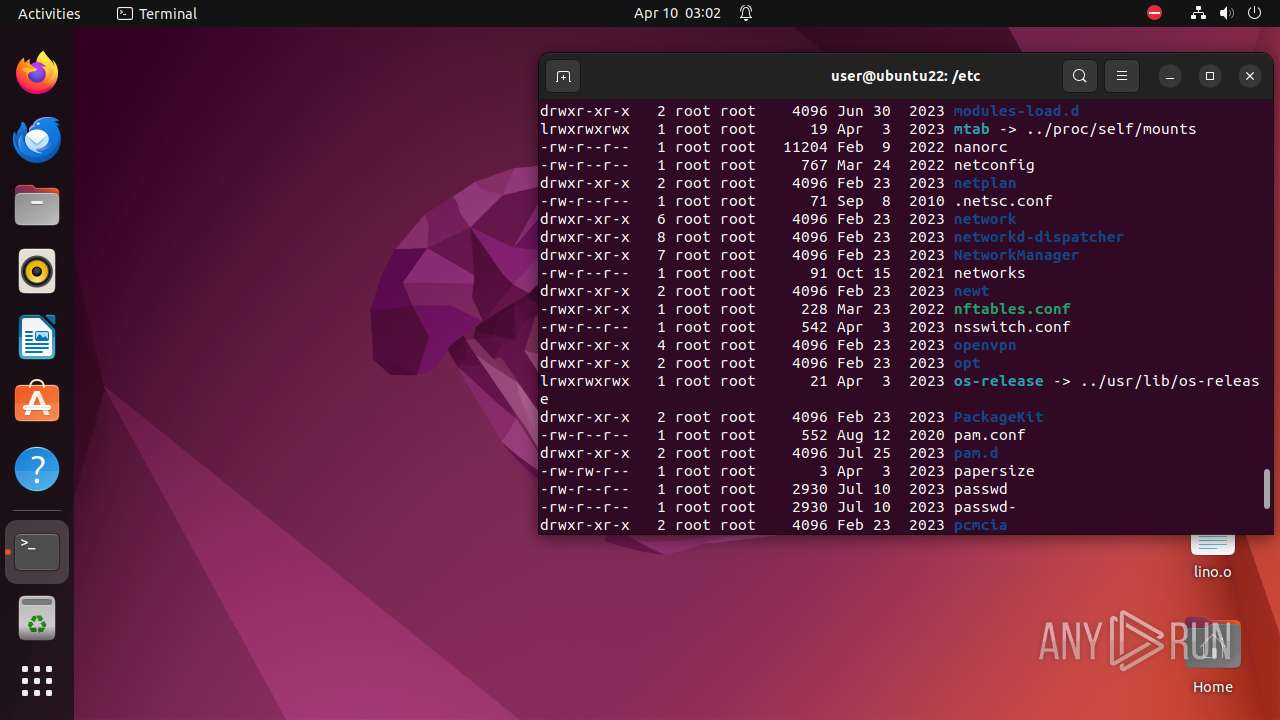Click the red do-not-disturb indicator
This screenshot has height=720, width=1280.
click(1155, 13)
